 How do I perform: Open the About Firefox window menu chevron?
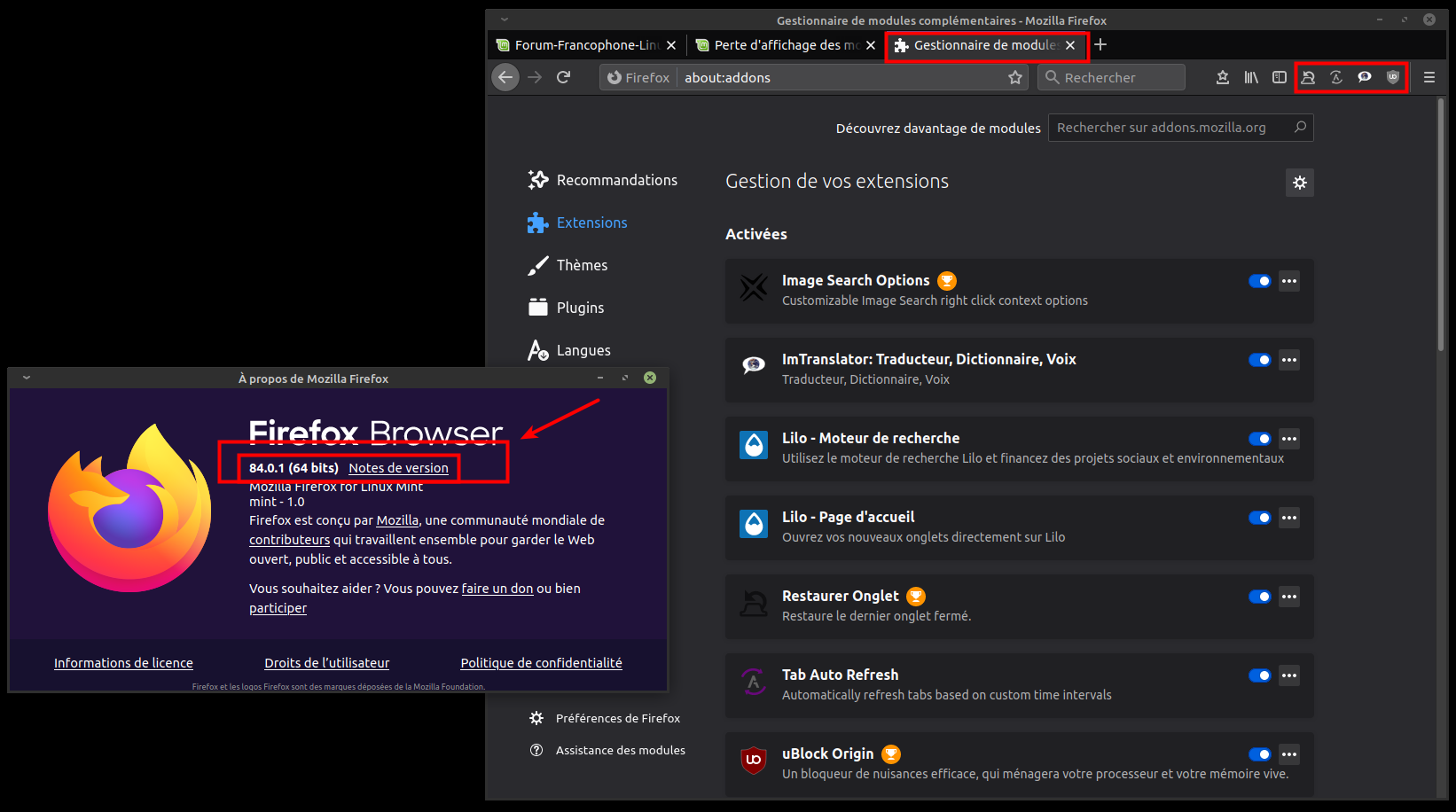coord(27,378)
